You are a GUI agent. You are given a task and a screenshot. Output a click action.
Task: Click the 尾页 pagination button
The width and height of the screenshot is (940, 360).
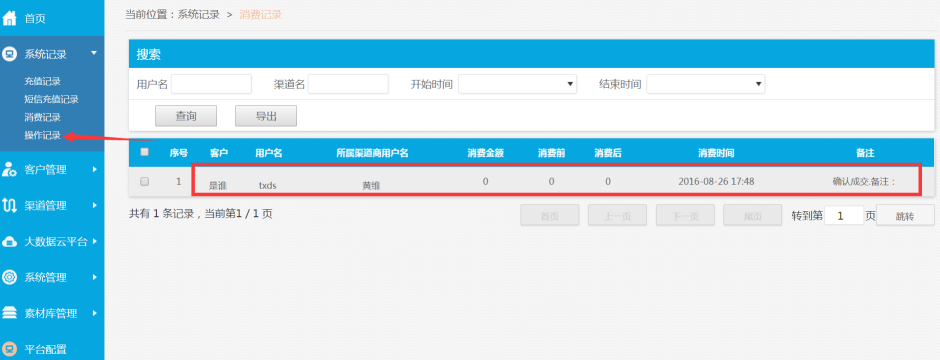click(753, 216)
